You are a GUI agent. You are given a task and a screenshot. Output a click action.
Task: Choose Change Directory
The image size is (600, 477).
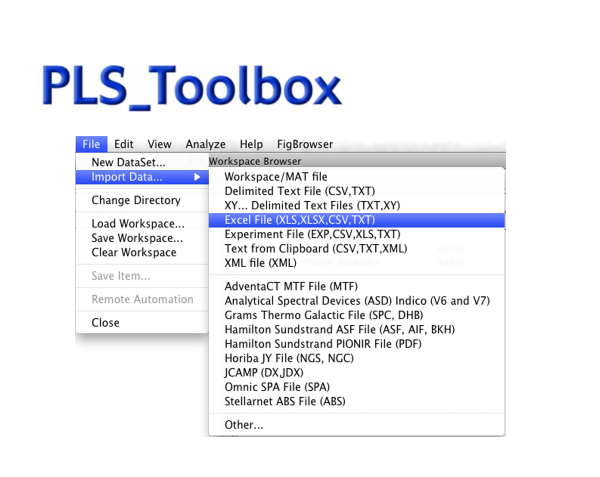click(142, 200)
